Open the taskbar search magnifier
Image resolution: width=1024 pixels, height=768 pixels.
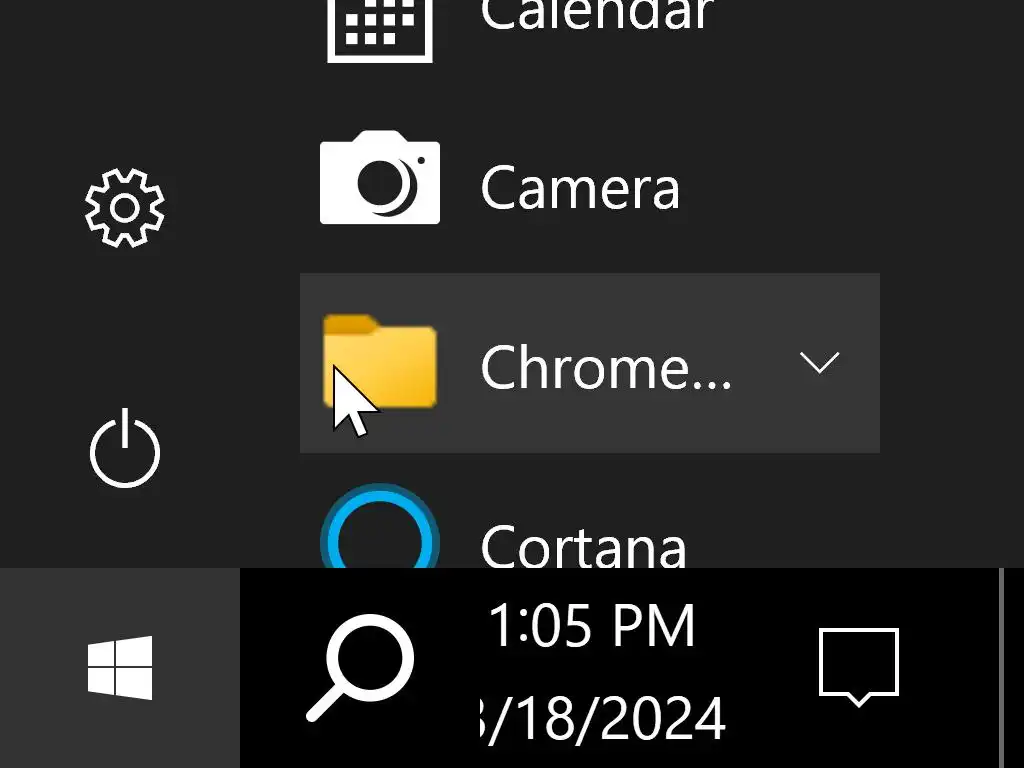[360, 667]
